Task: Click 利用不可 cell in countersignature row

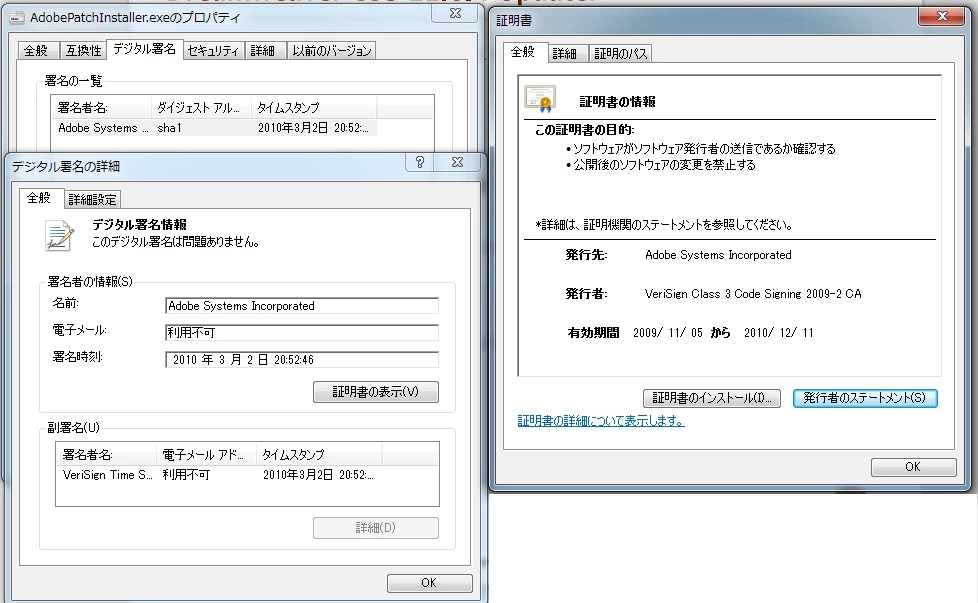Action: click(186, 475)
